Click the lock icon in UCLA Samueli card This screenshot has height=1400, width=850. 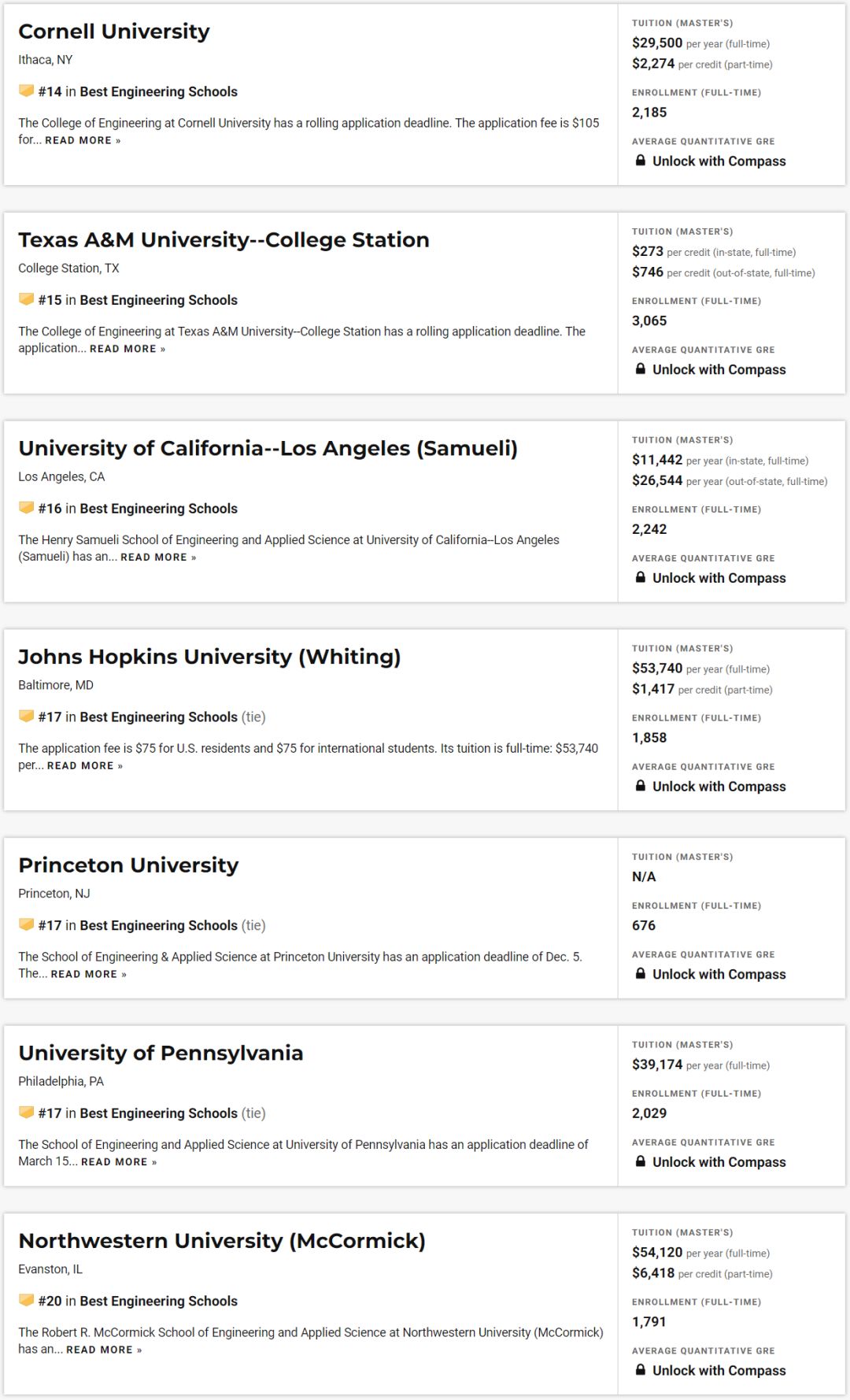point(641,578)
